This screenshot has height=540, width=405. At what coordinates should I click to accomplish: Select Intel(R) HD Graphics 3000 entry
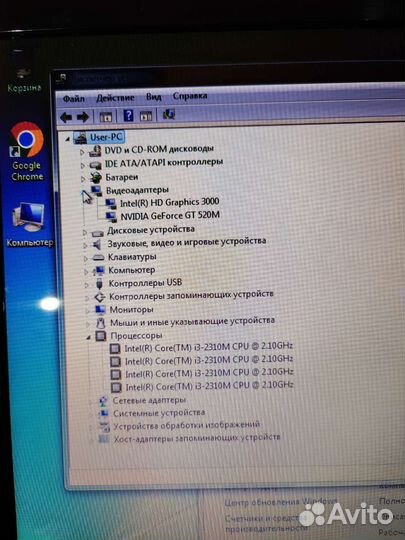point(169,202)
